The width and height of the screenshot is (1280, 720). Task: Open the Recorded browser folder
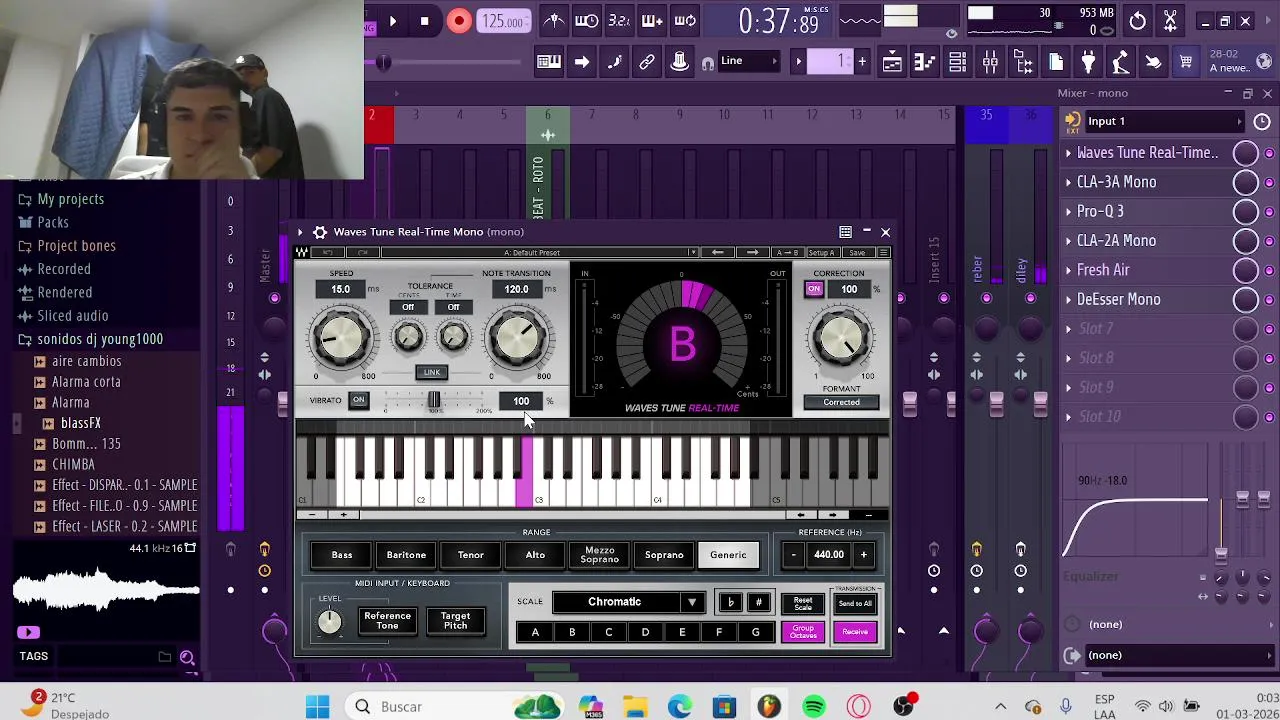coord(63,269)
